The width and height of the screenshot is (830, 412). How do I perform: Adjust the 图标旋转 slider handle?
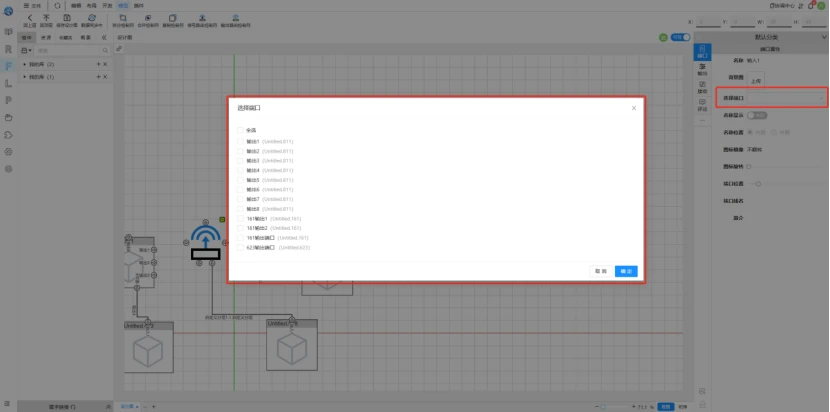click(748, 166)
